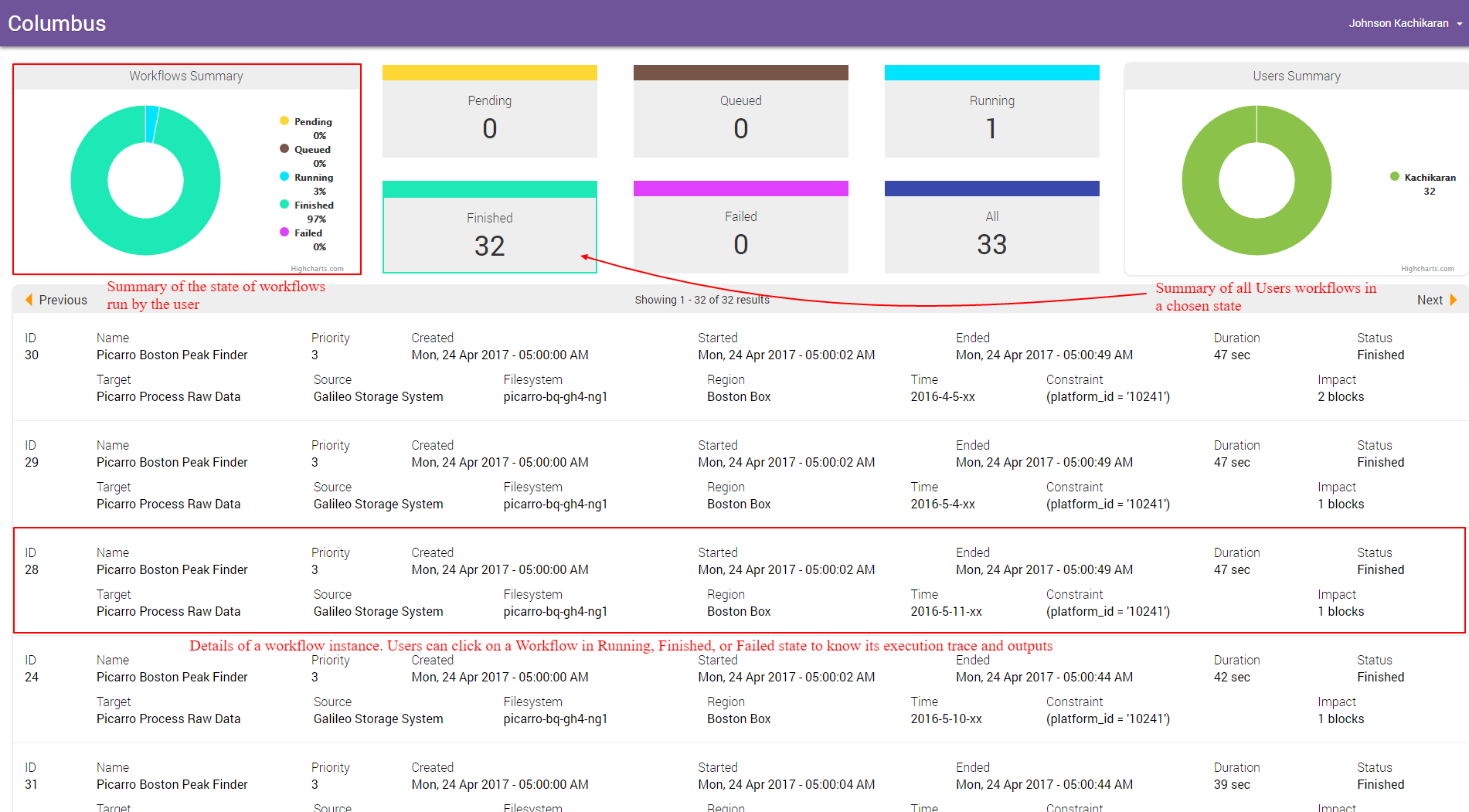
Task: Click the '2 blocks' impact value
Action: pyautogui.click(x=1341, y=396)
